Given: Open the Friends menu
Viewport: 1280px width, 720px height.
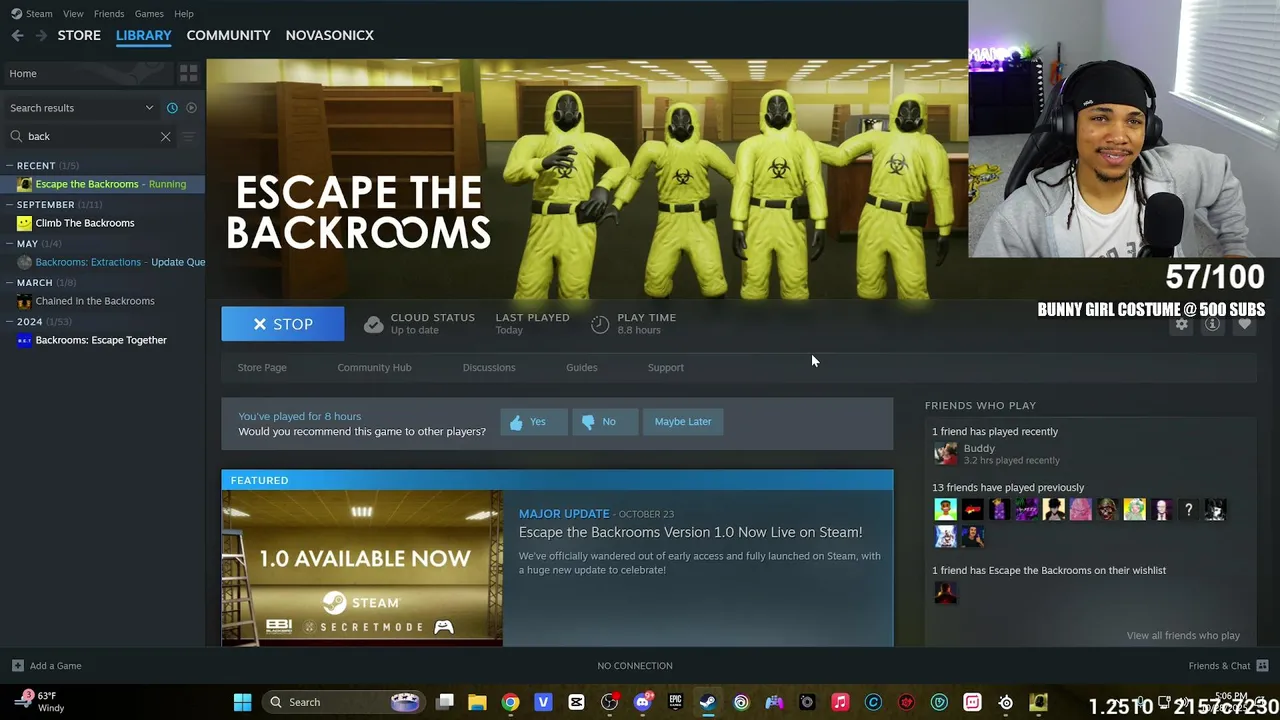Looking at the screenshot, I should [x=109, y=14].
